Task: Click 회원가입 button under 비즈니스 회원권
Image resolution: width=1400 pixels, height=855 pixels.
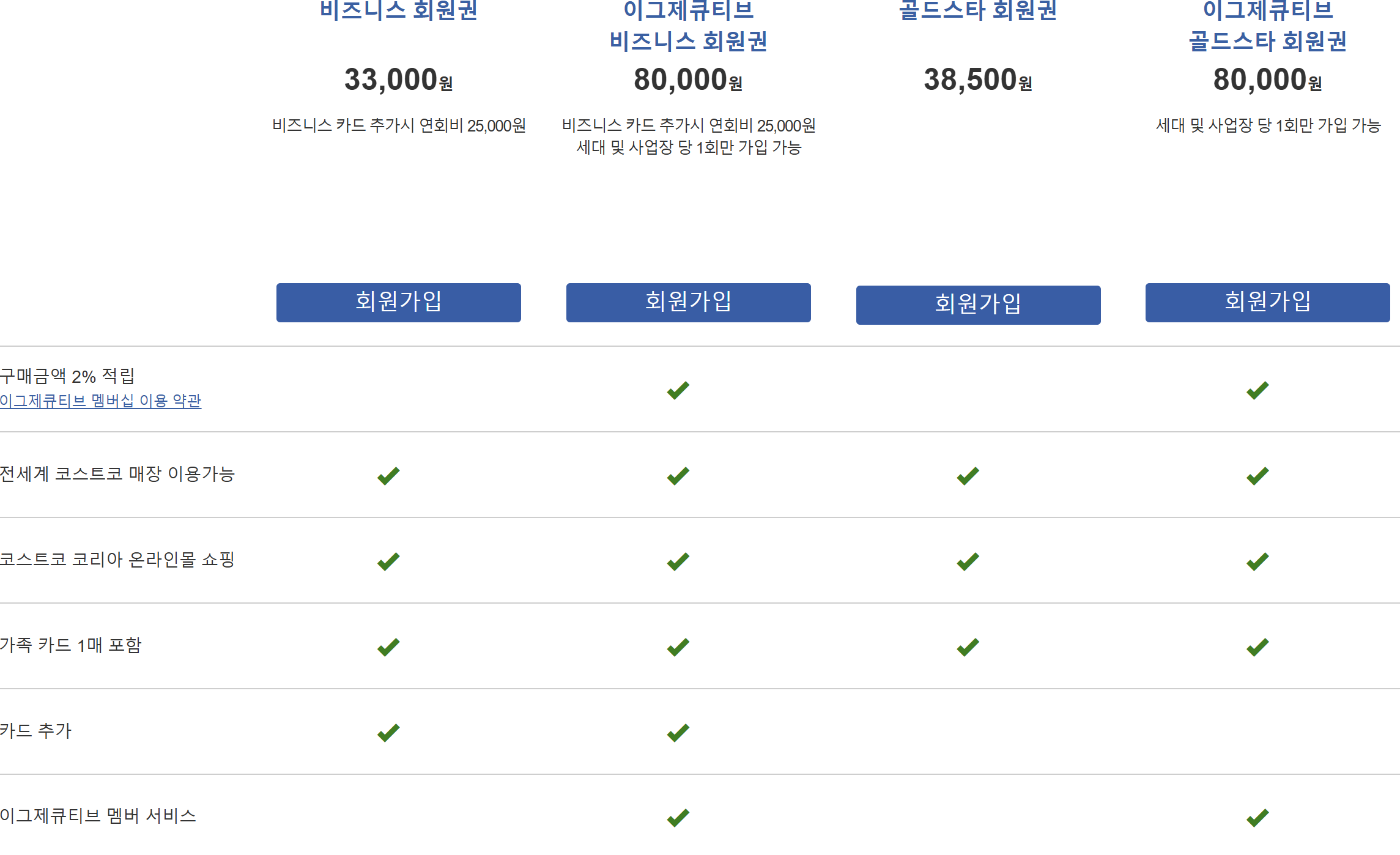Action: [x=399, y=303]
